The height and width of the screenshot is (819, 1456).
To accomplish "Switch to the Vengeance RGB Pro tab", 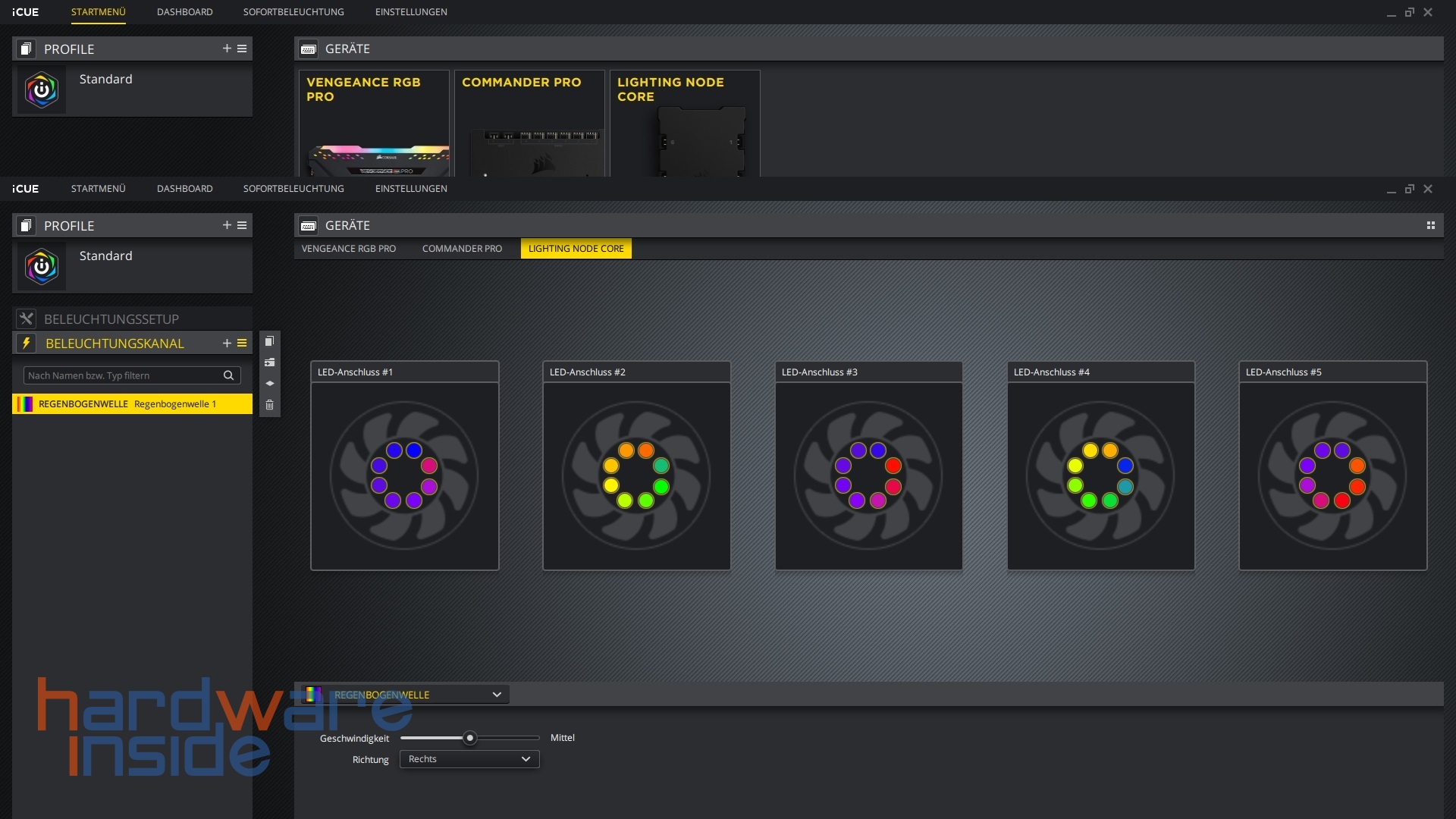I will (x=349, y=249).
